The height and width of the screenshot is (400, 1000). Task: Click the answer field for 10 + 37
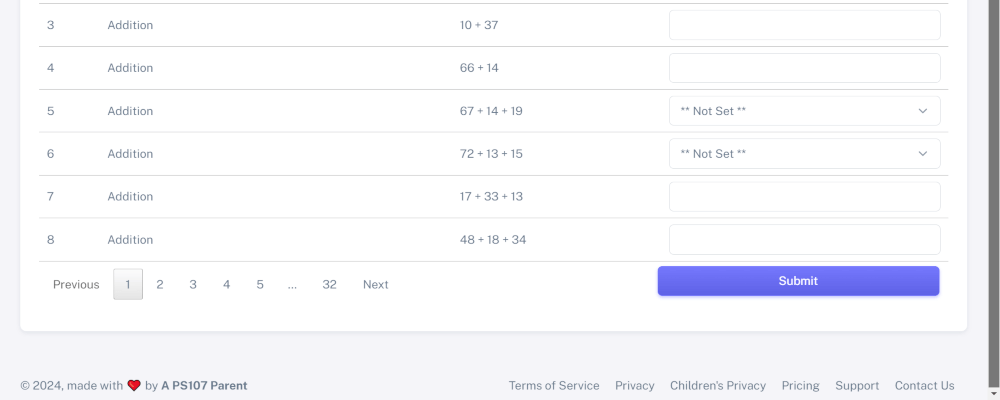tap(804, 25)
